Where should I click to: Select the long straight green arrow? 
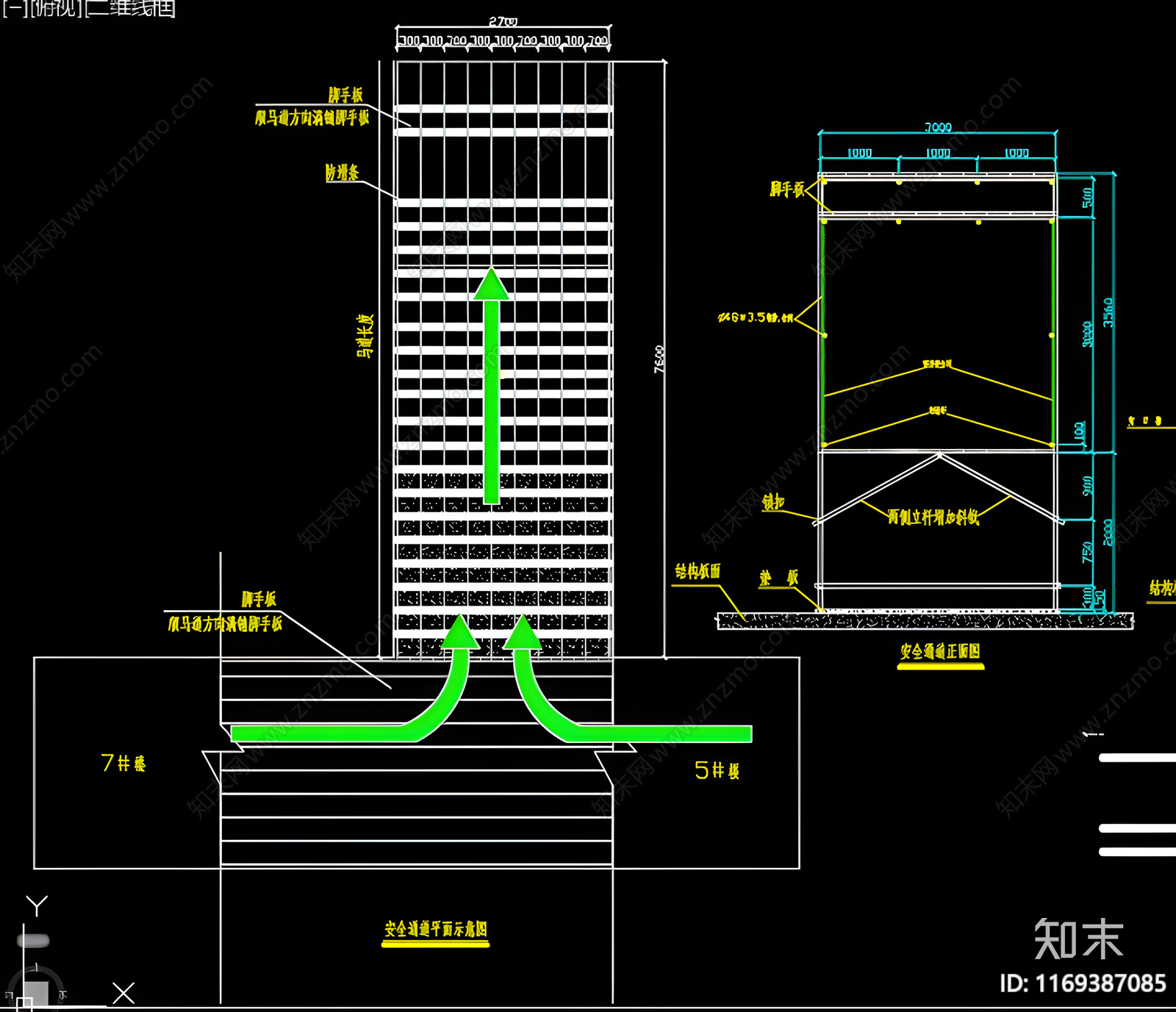click(492, 386)
